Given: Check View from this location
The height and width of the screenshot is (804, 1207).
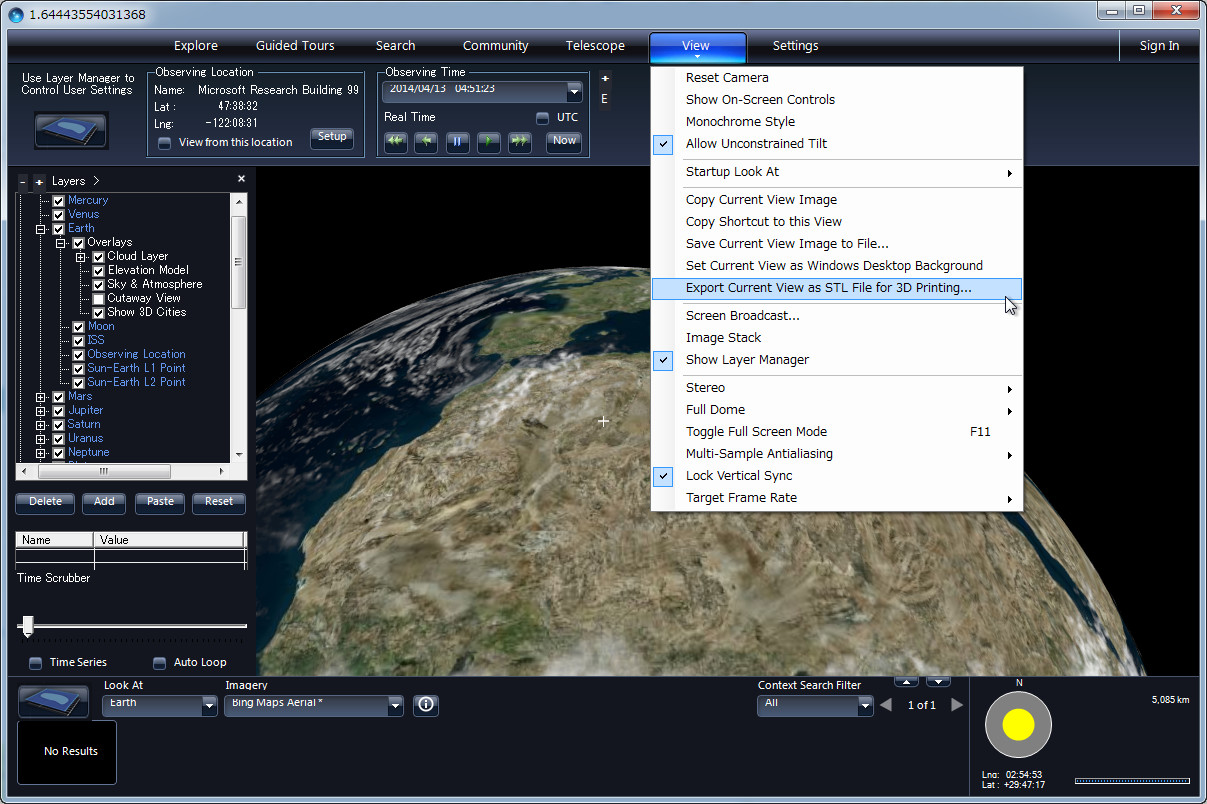Looking at the screenshot, I should [x=165, y=143].
